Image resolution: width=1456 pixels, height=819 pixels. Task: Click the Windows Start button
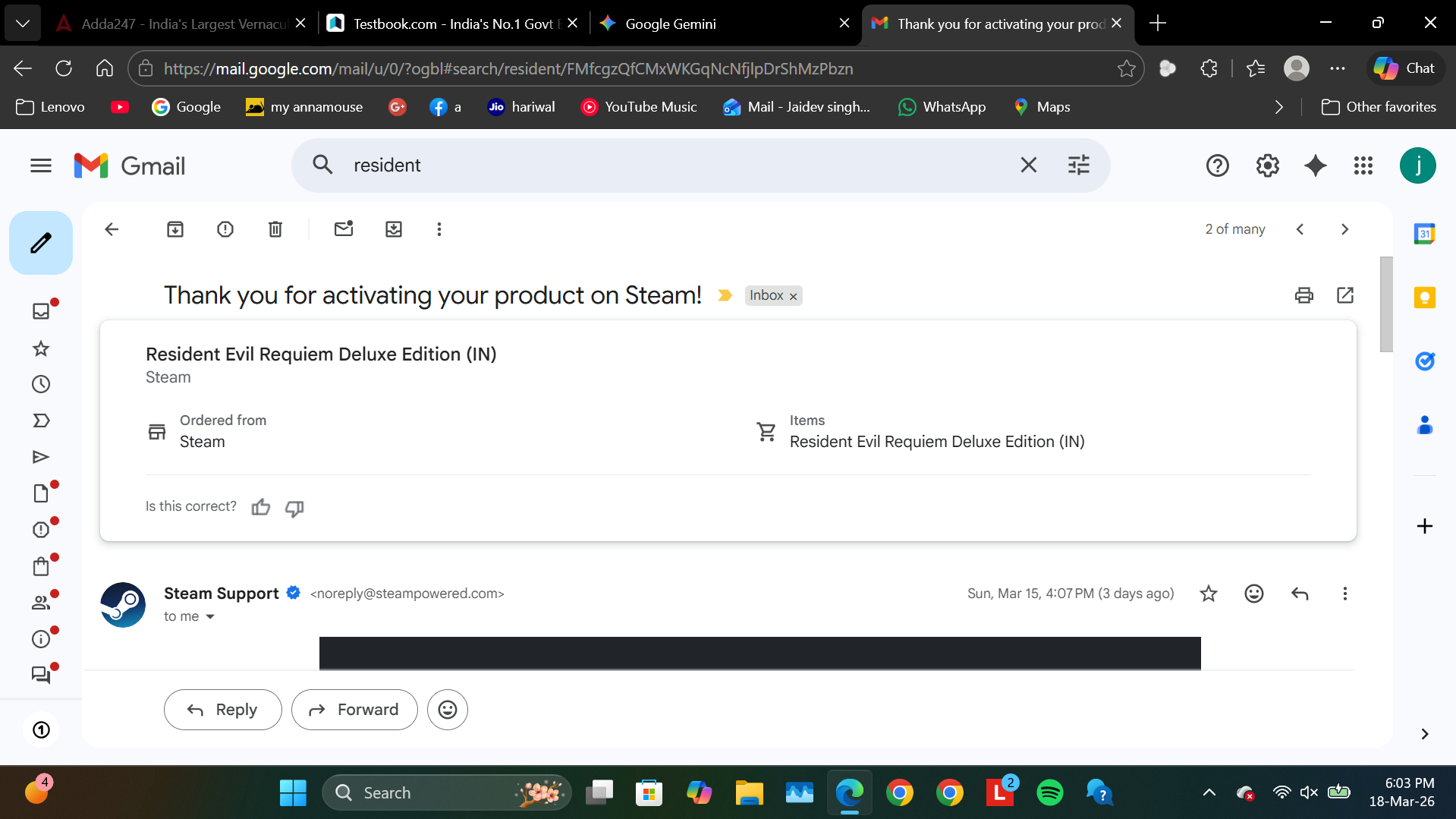[x=293, y=792]
